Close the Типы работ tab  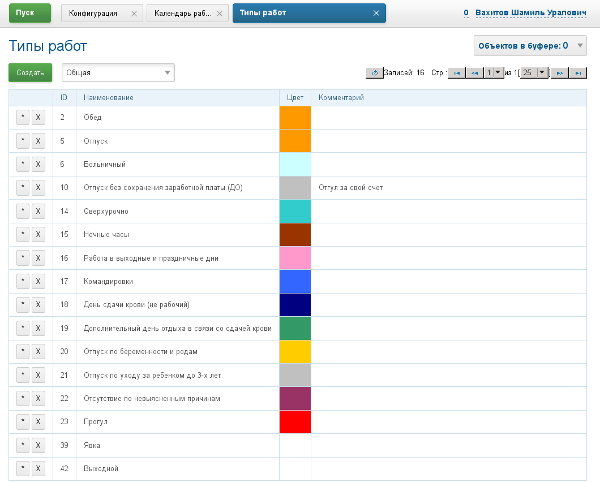click(376, 13)
